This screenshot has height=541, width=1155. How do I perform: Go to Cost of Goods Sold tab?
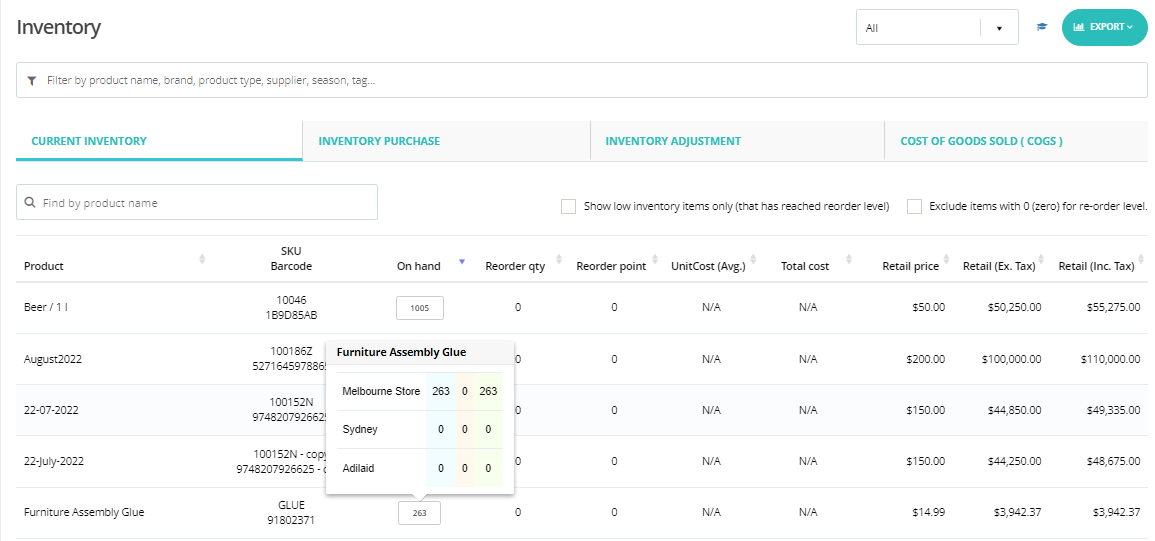tap(981, 141)
